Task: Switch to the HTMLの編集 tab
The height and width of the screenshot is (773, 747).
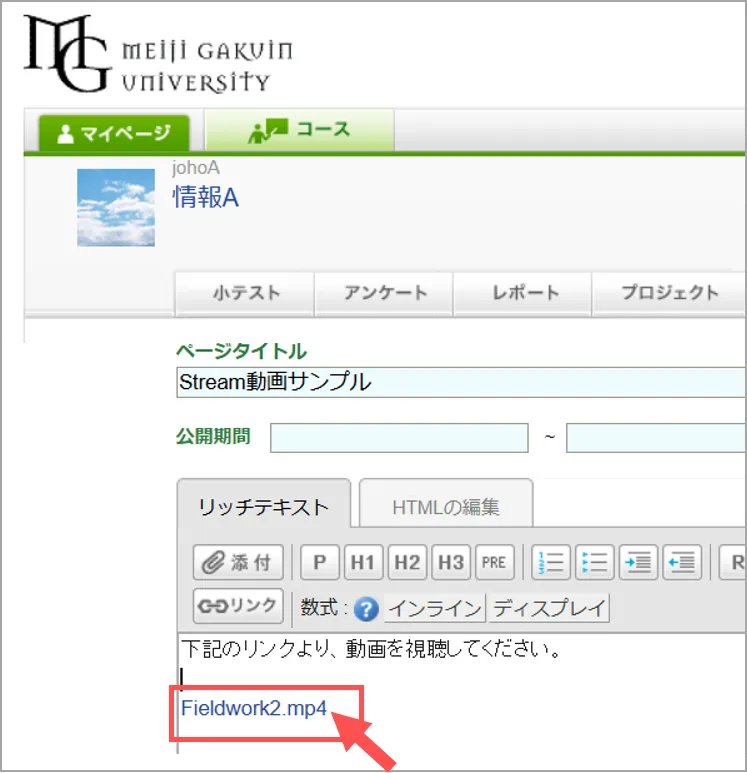Action: tap(445, 507)
